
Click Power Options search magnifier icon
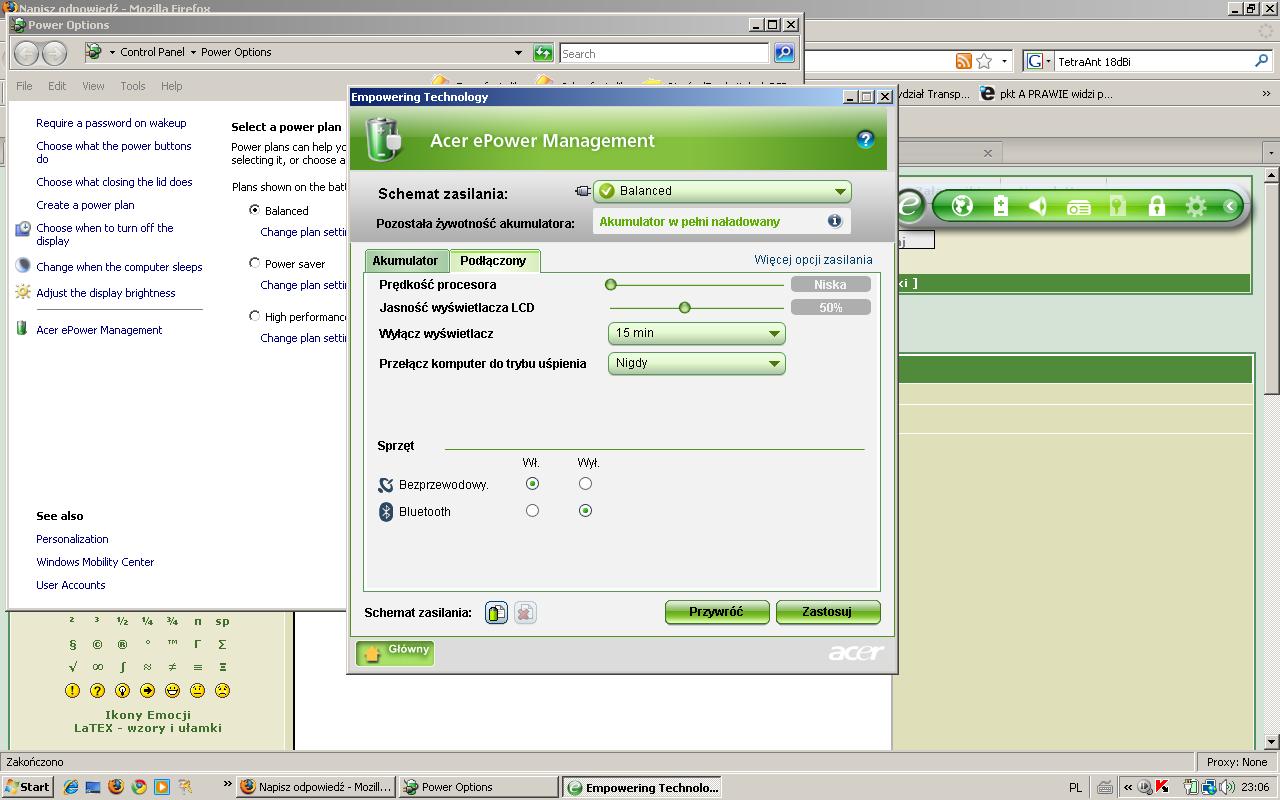[x=784, y=53]
